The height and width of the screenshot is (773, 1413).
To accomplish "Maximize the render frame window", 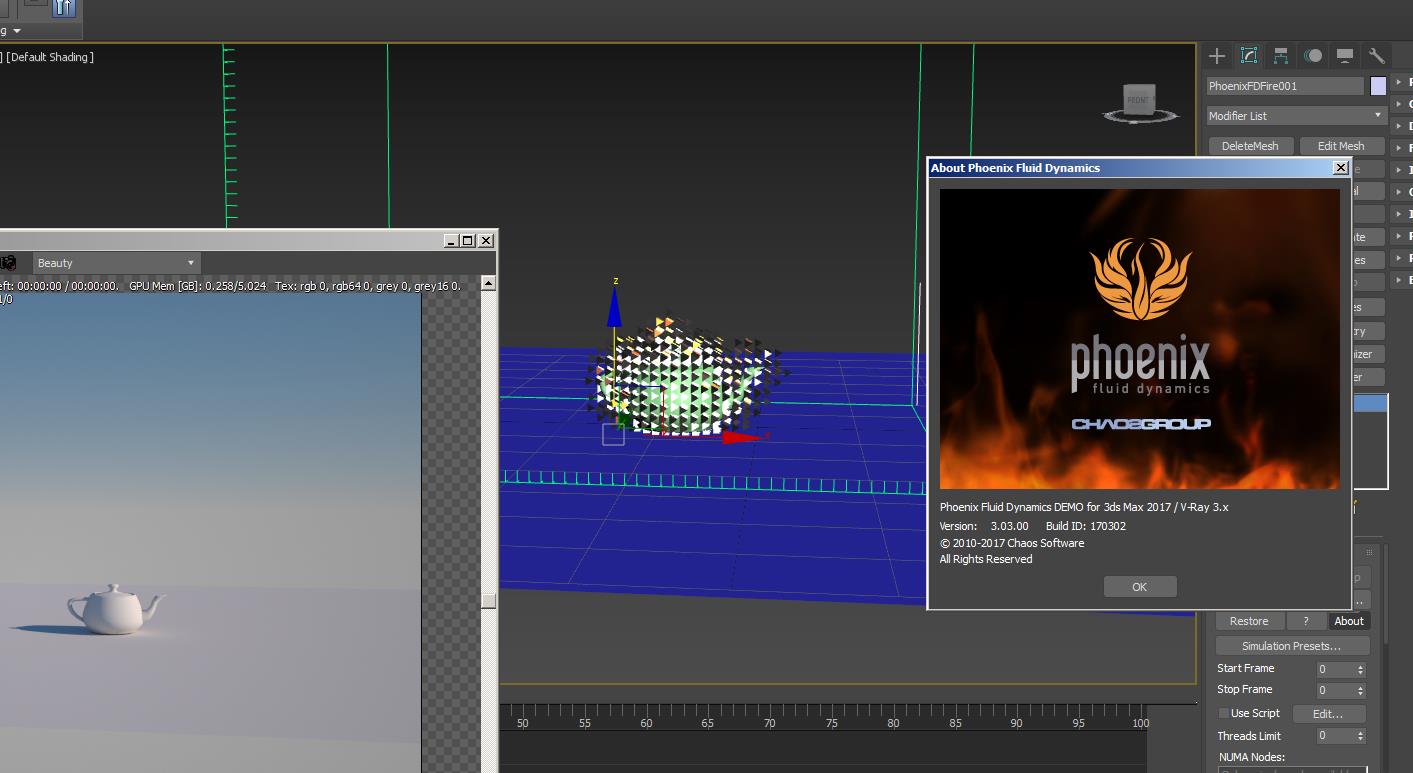I will point(467,240).
